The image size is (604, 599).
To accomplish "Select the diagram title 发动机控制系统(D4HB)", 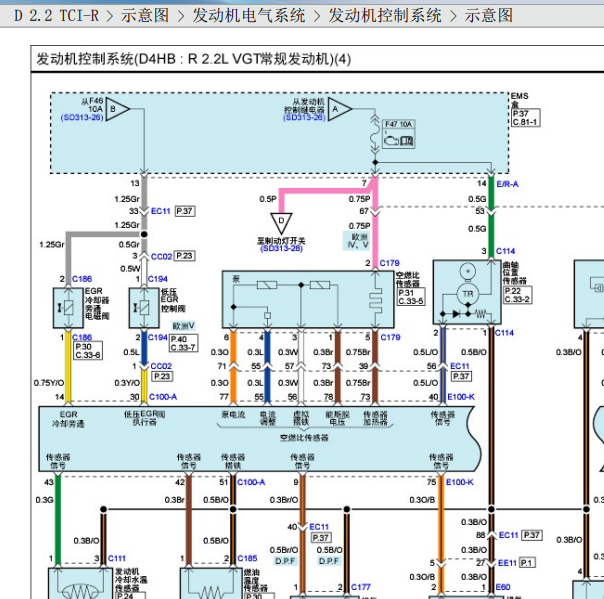I will pyautogui.click(x=193, y=59).
